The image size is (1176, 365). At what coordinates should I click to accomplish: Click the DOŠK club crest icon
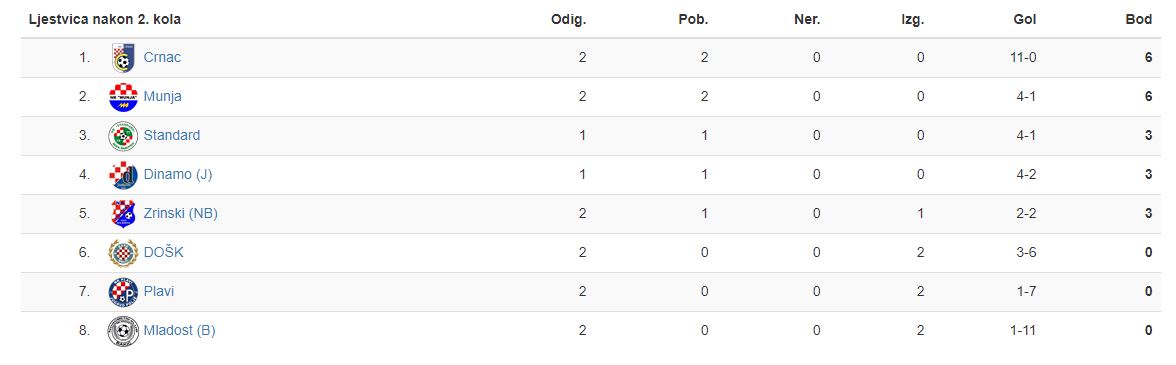(123, 253)
